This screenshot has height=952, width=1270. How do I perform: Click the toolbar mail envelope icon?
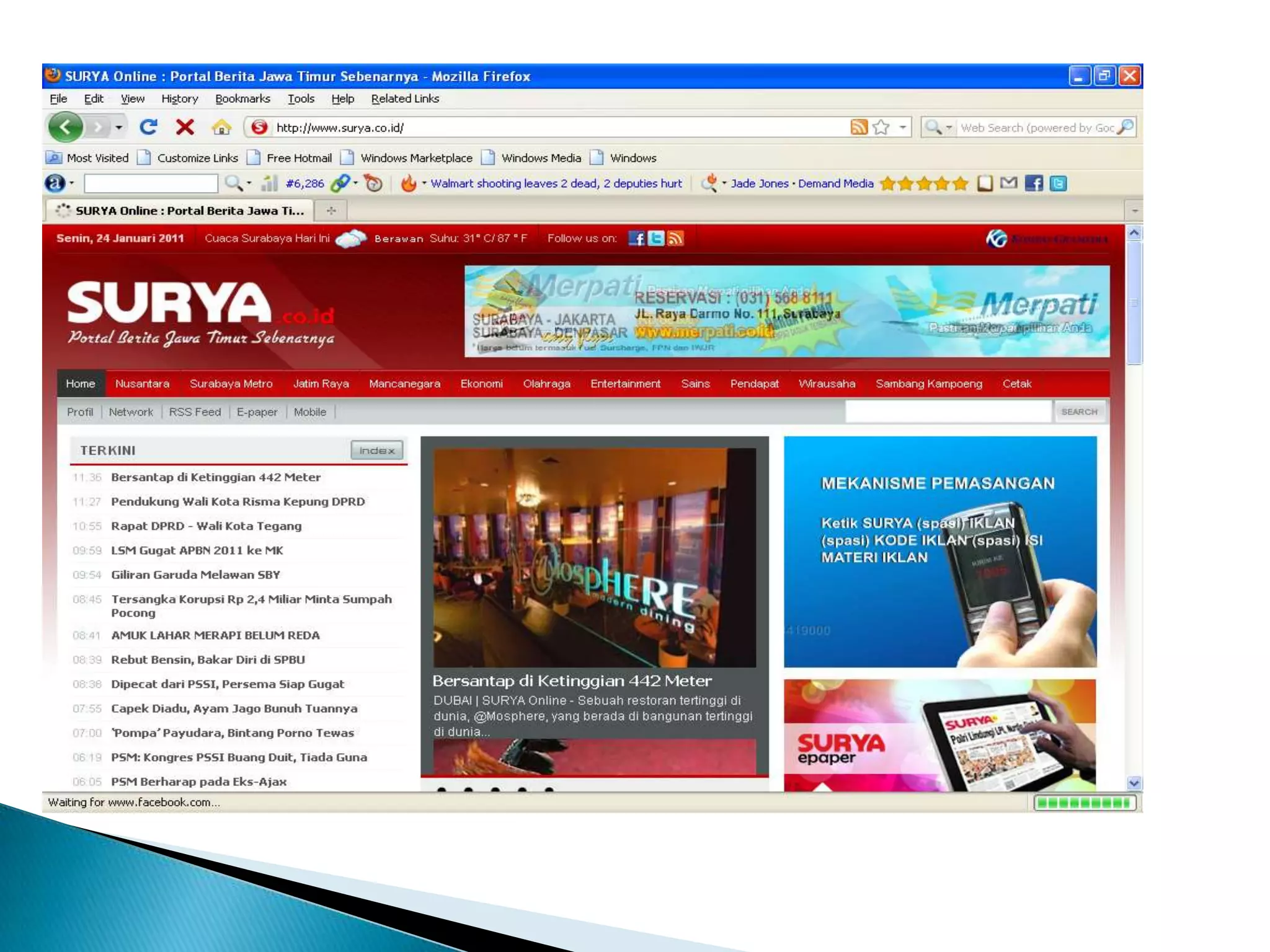1009,183
